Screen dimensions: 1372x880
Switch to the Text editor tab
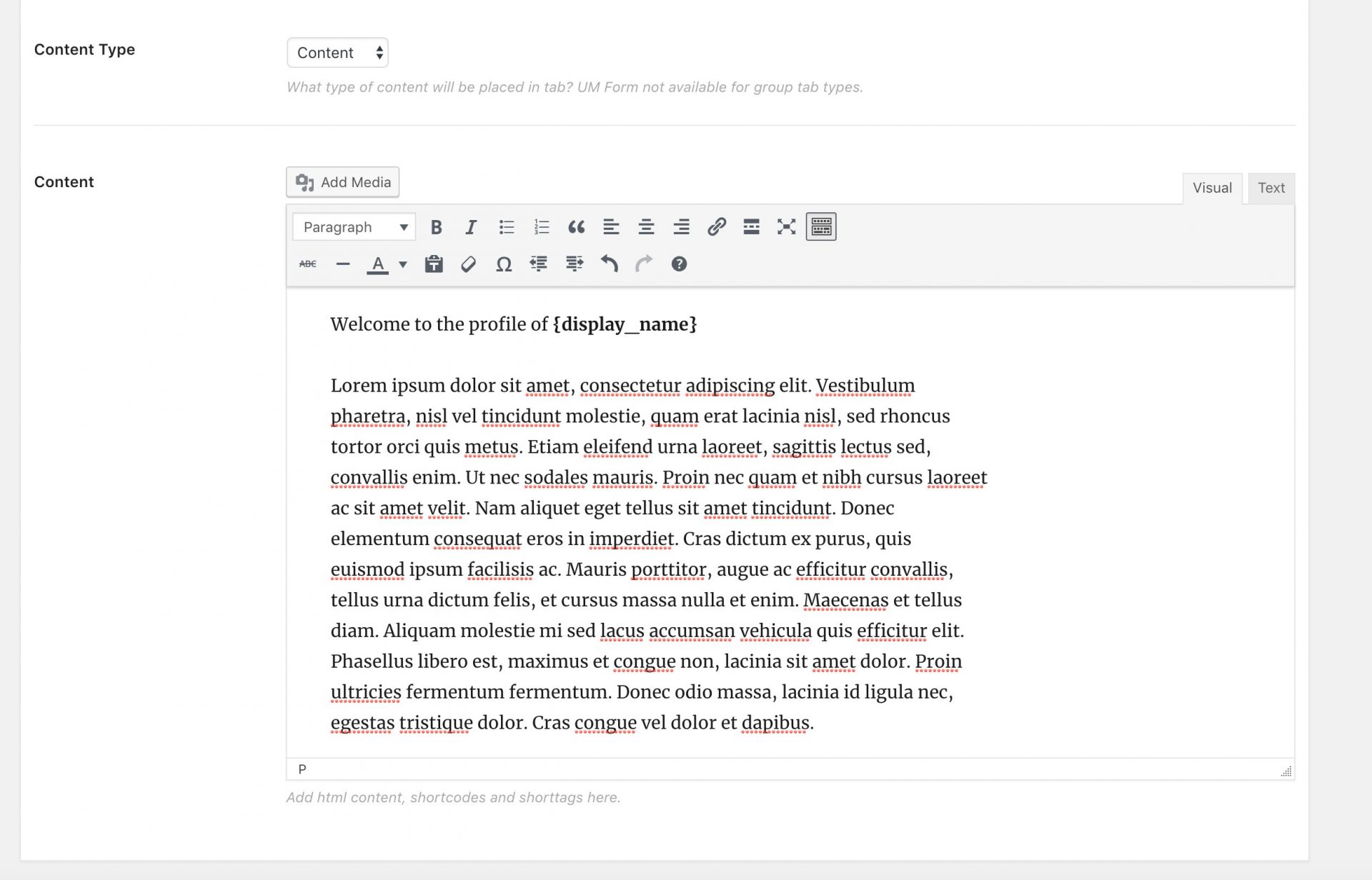pyautogui.click(x=1271, y=189)
